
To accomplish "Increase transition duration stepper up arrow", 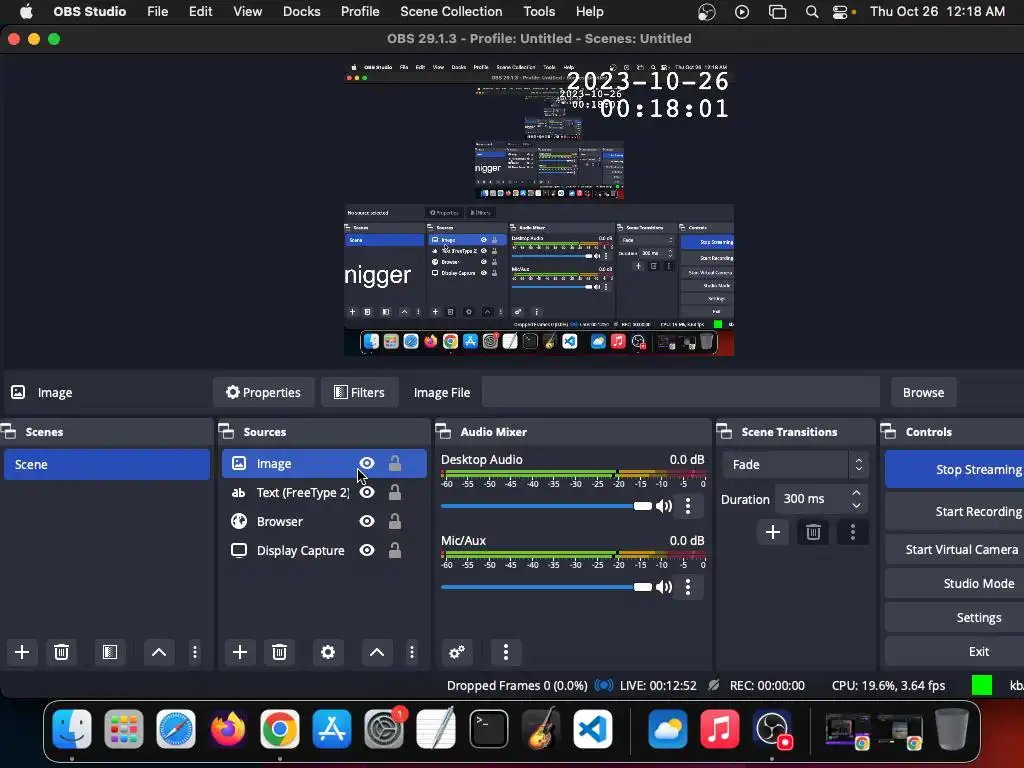I will point(856,492).
